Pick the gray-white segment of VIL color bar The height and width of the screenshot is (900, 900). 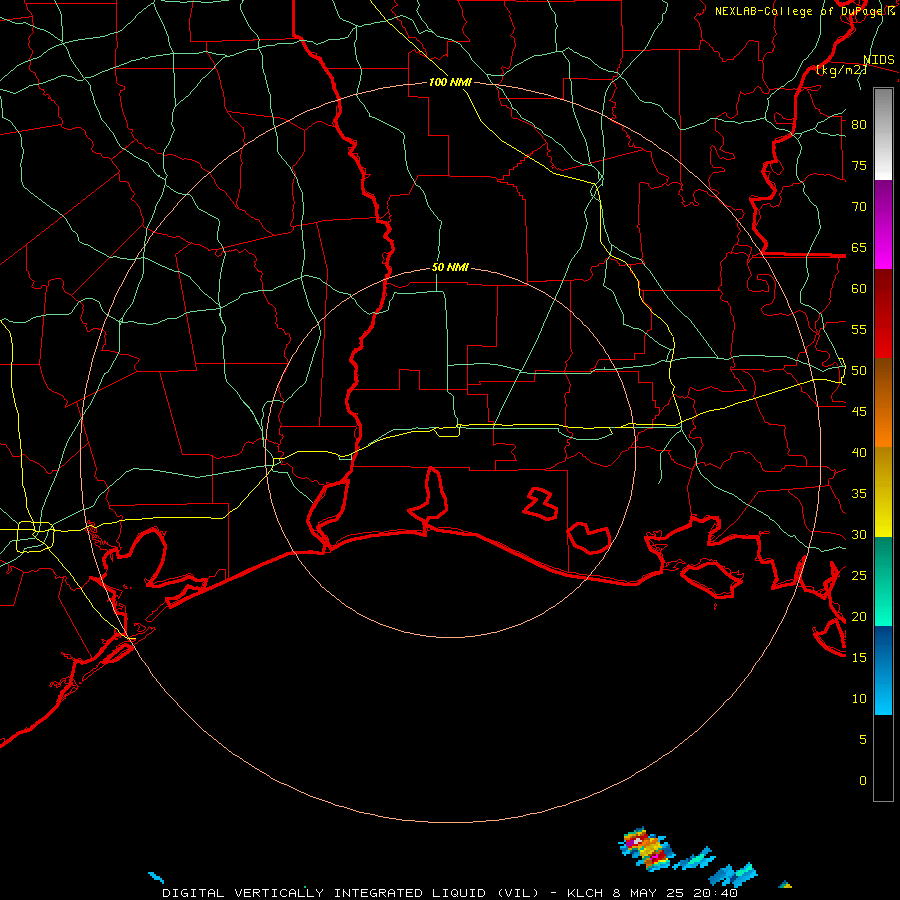pos(883,134)
